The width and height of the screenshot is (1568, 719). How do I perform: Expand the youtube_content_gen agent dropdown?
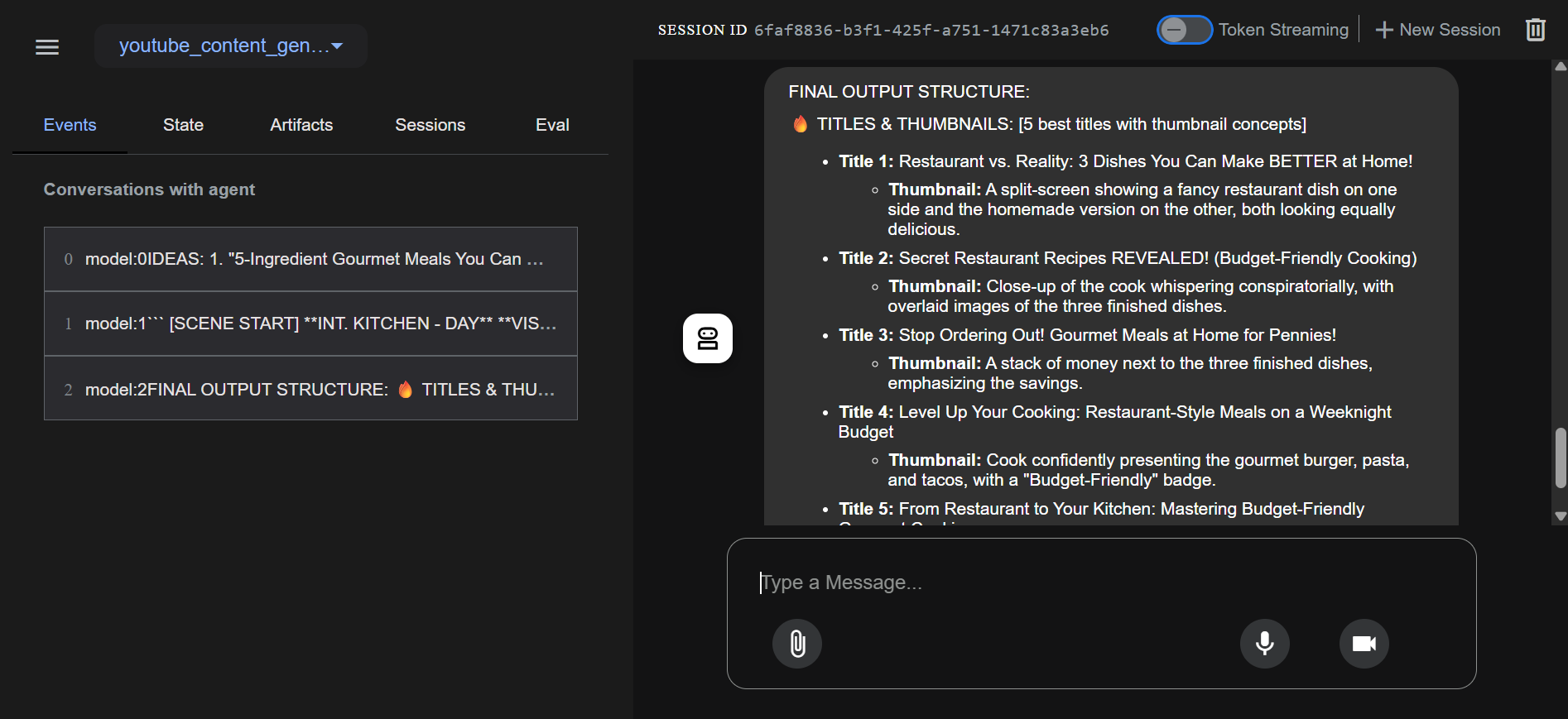pyautogui.click(x=230, y=46)
